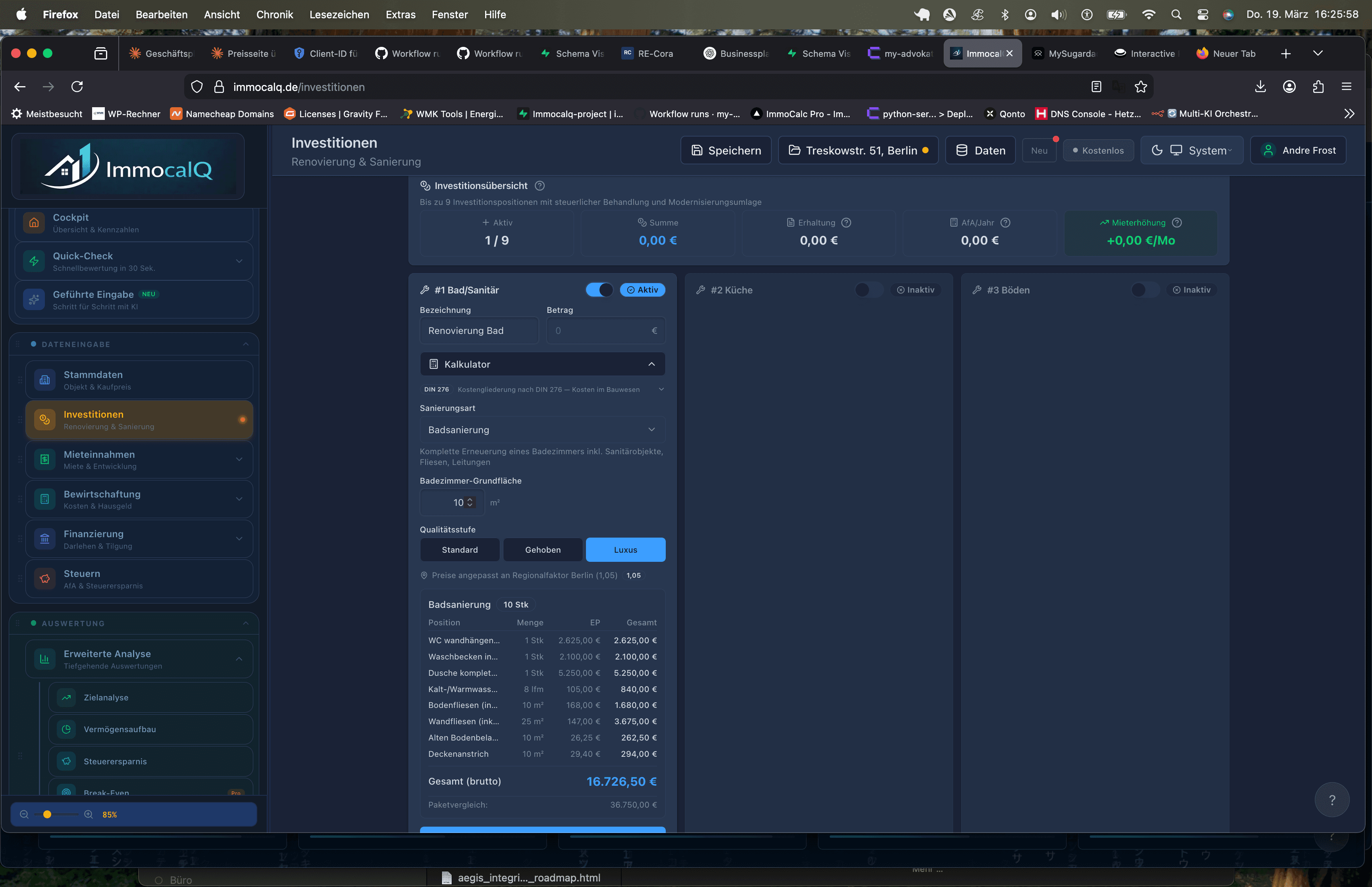Open the System theme dropdown
Screen dimensions: 1372x887
[x=1192, y=150]
